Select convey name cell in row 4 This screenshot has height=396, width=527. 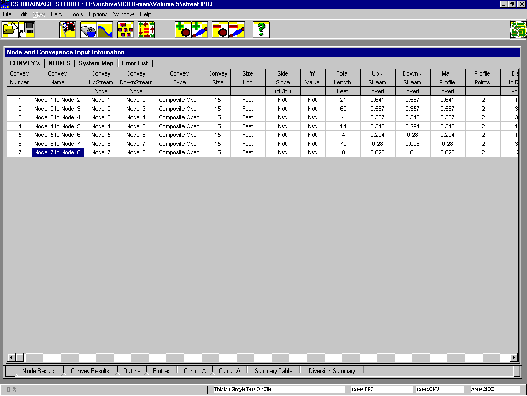[58, 126]
